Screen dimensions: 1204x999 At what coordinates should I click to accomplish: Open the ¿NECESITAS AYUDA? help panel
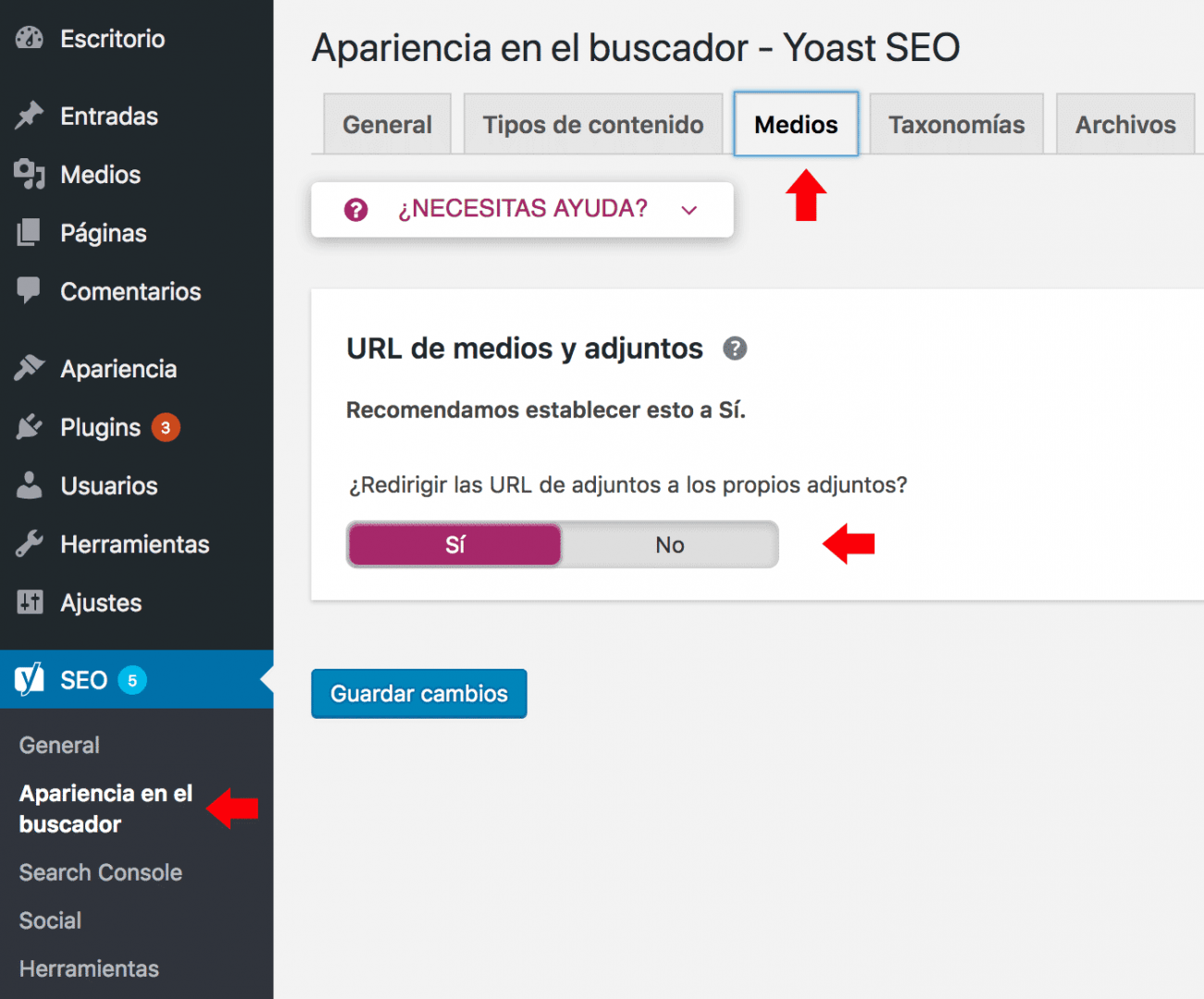click(x=522, y=209)
